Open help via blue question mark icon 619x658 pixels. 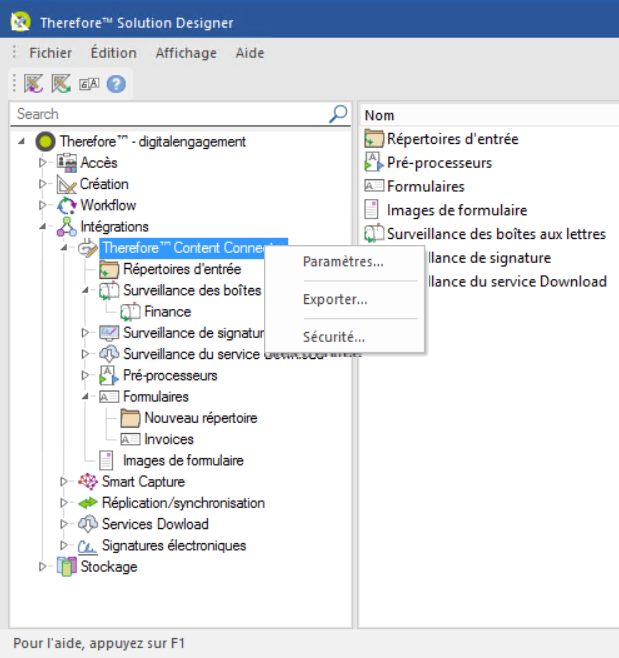(116, 84)
